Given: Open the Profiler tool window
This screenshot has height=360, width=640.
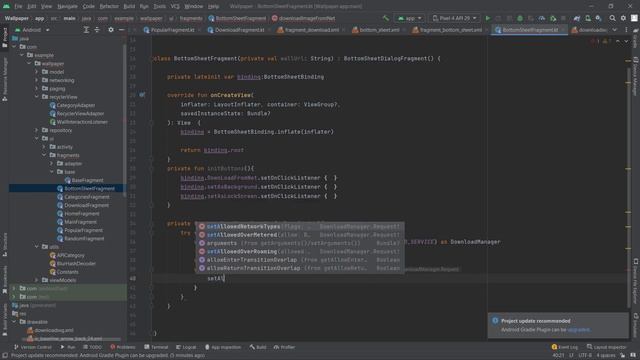Looking at the screenshot, I should coord(284,347).
